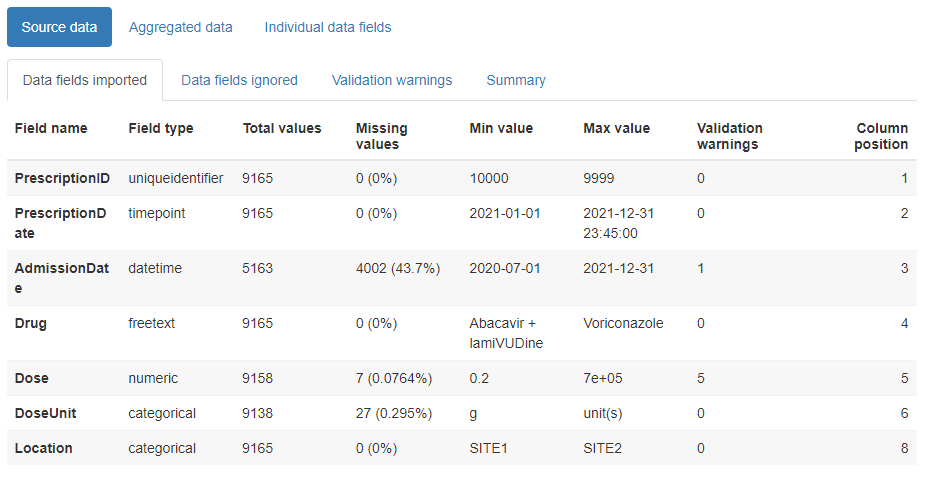The image size is (927, 479).
Task: Show the Validation warnings tab
Action: click(x=392, y=80)
